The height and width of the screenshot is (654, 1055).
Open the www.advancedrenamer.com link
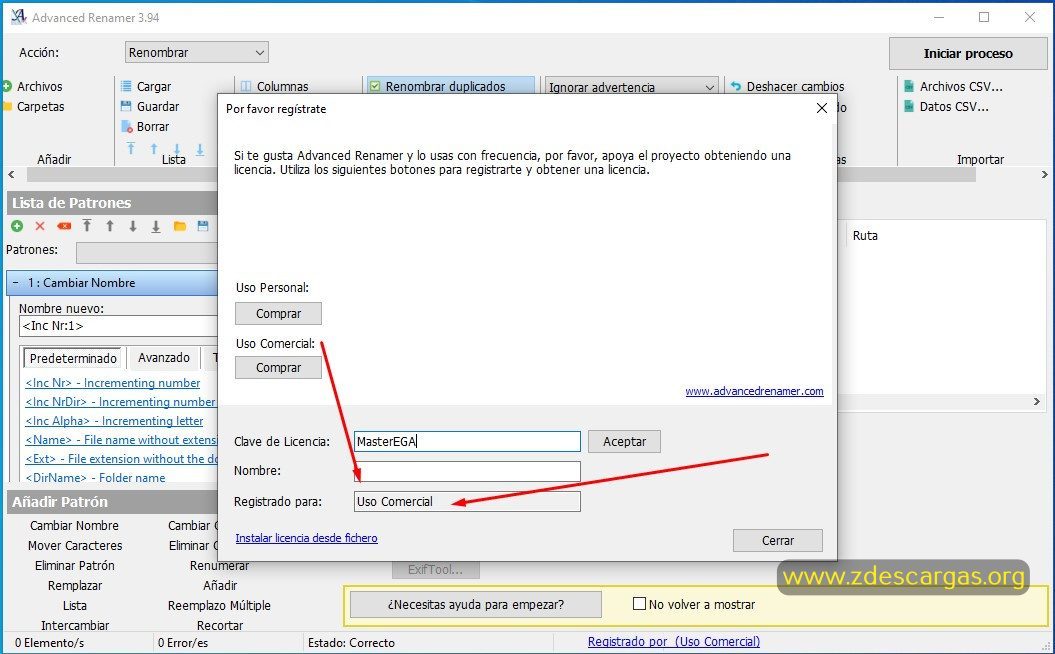click(754, 391)
